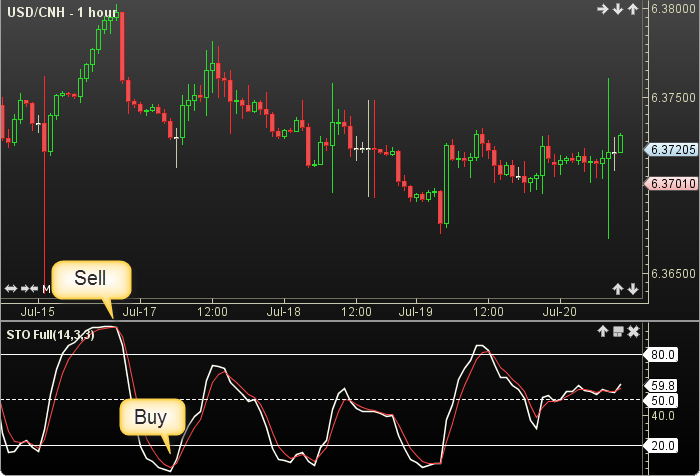Click the Jul-15 date on time axis

(x=38, y=311)
